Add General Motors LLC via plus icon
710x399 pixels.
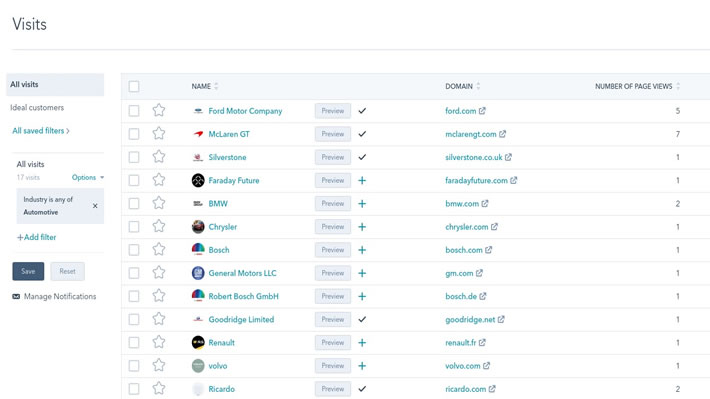pyautogui.click(x=362, y=273)
